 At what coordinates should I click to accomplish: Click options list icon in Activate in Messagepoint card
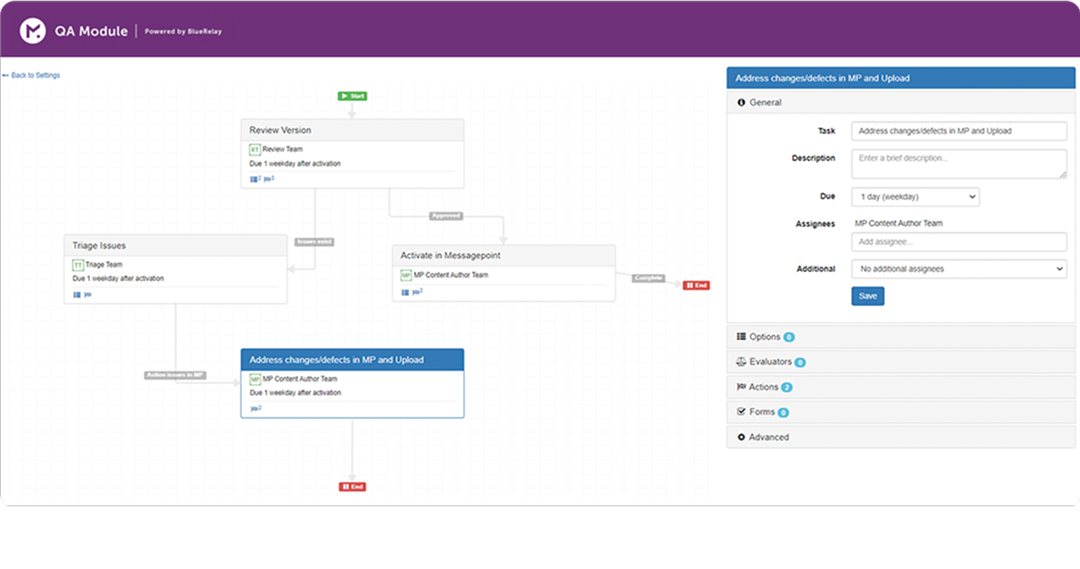coord(405,292)
